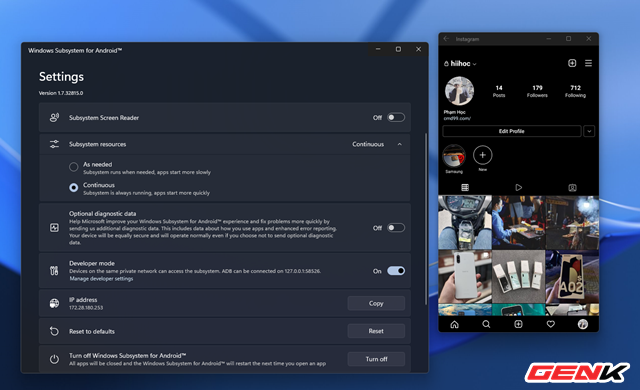Open the person in blue shirt post
Image resolution: width=640 pixels, height=390 pixels.
coord(518,223)
